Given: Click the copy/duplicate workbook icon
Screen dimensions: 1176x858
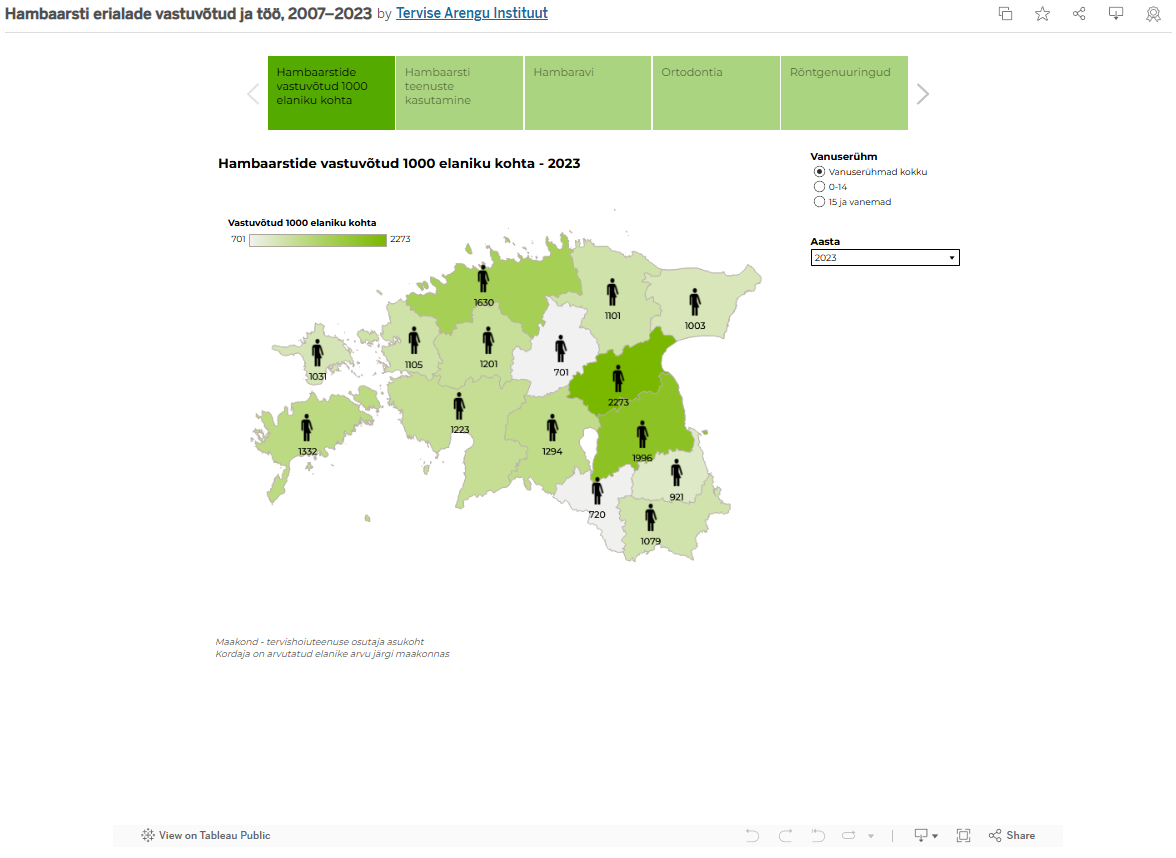Looking at the screenshot, I should 1006,14.
